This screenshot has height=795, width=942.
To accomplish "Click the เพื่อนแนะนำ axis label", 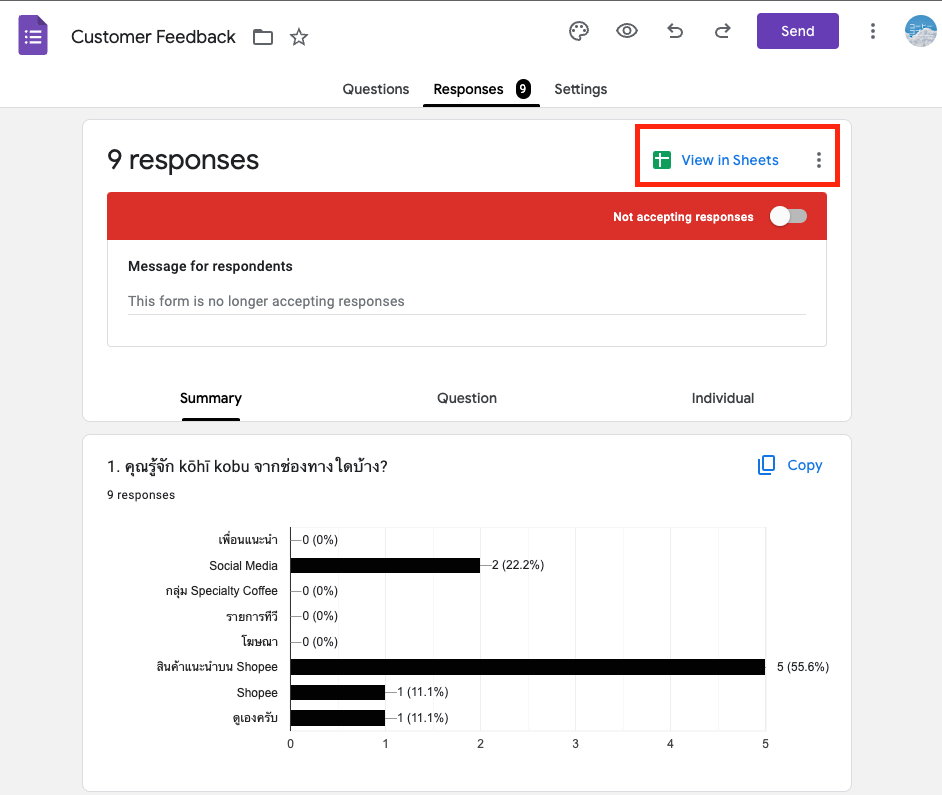I will pyautogui.click(x=248, y=540).
